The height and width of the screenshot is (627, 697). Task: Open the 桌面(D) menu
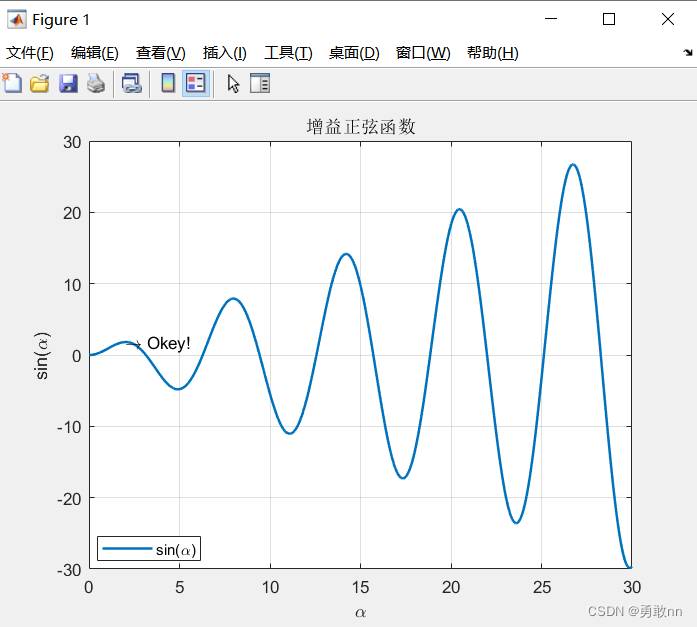354,53
